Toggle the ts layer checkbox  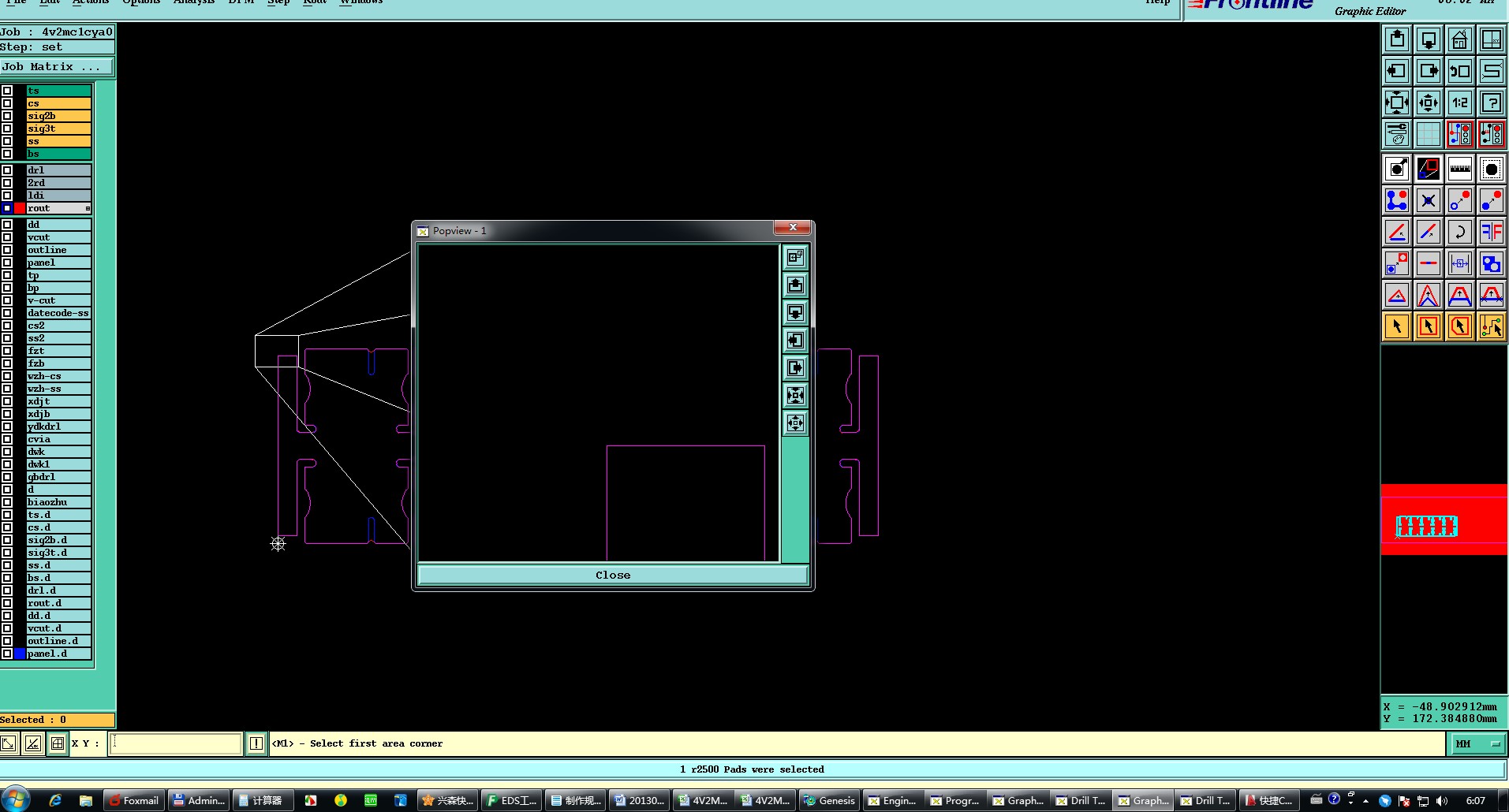click(7, 91)
